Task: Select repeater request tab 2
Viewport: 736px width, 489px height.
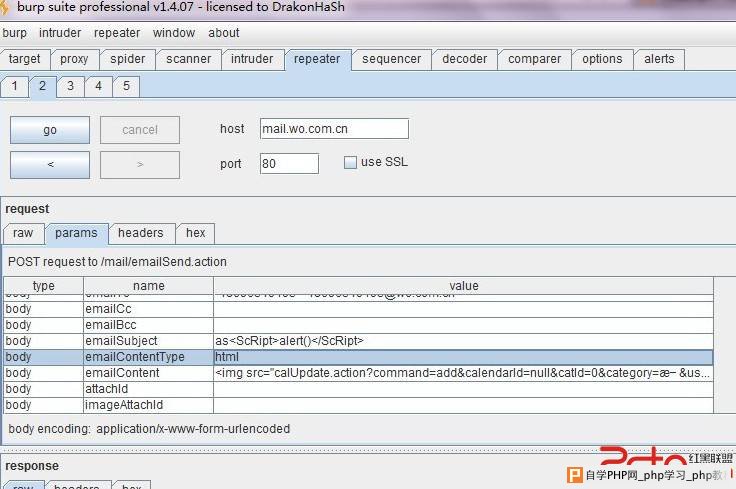Action: (43, 86)
